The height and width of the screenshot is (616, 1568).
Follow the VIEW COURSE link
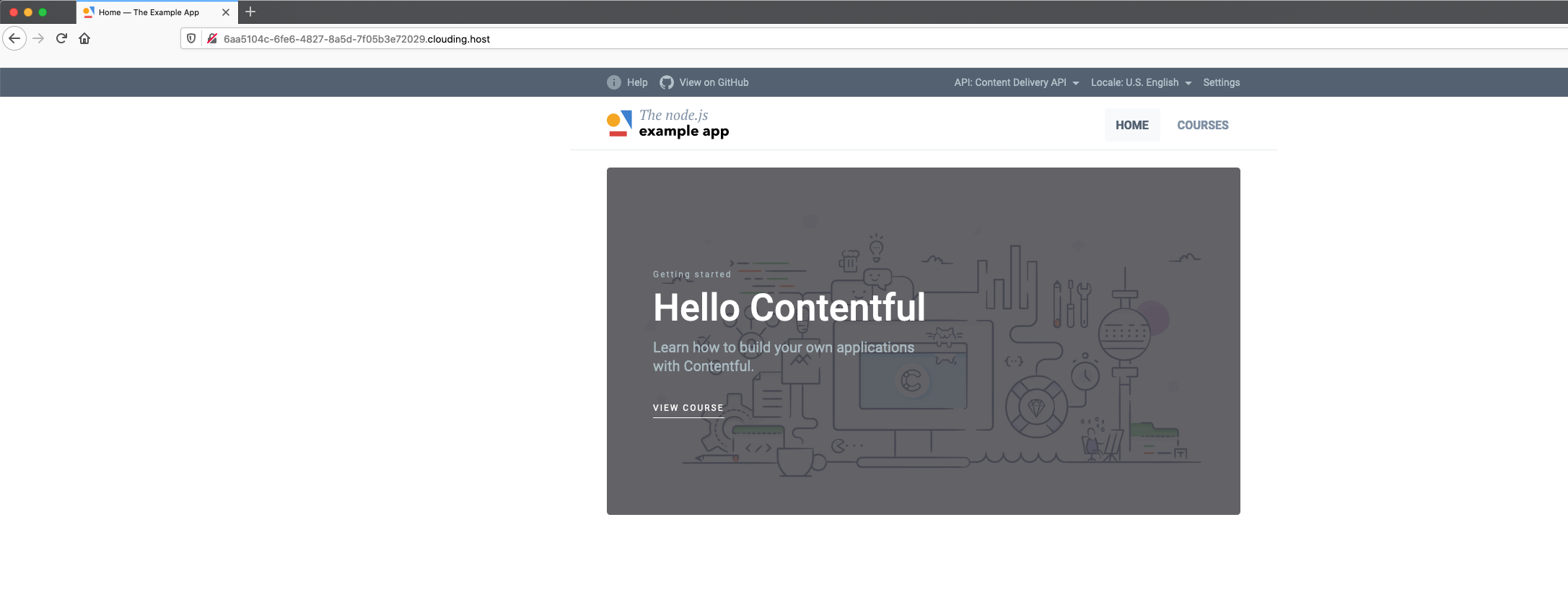pos(688,408)
